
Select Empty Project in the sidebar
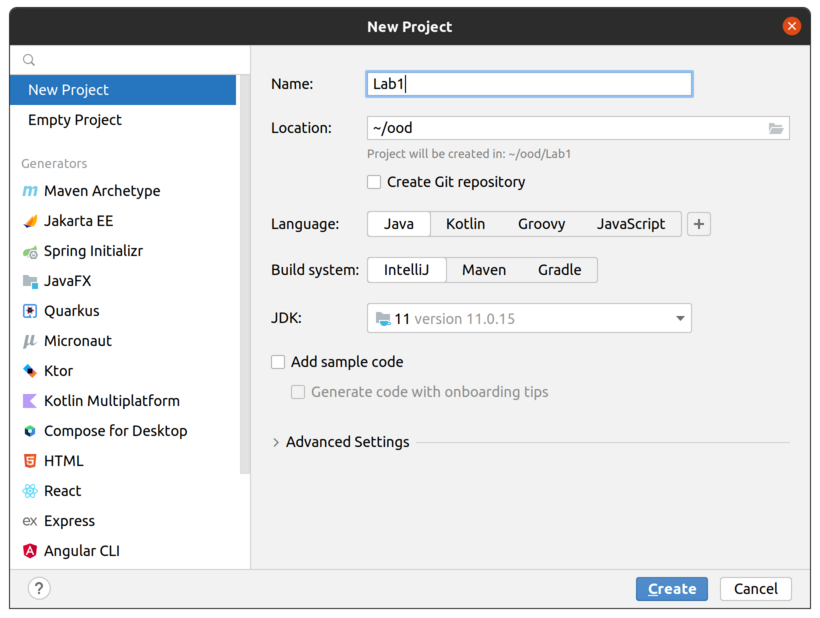[x=75, y=120]
